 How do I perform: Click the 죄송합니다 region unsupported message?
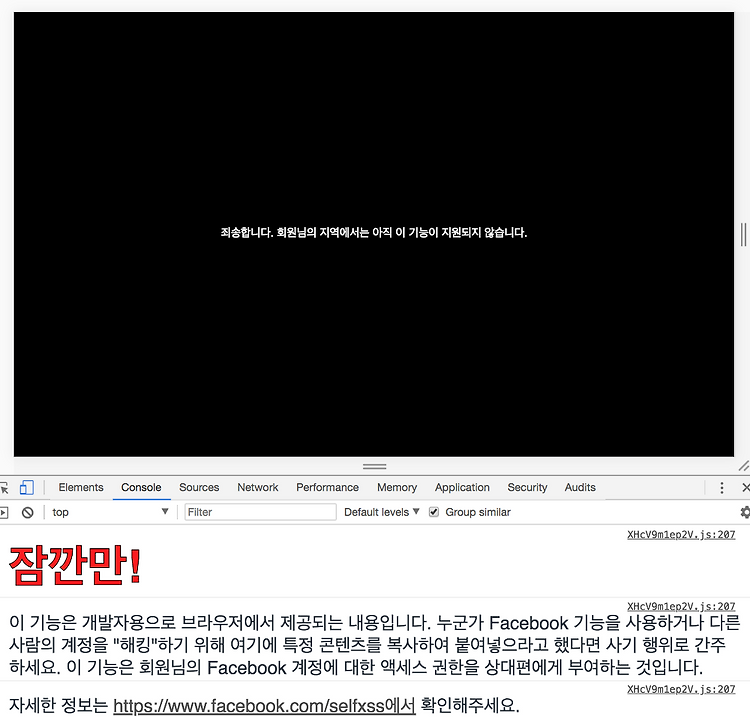click(x=374, y=233)
